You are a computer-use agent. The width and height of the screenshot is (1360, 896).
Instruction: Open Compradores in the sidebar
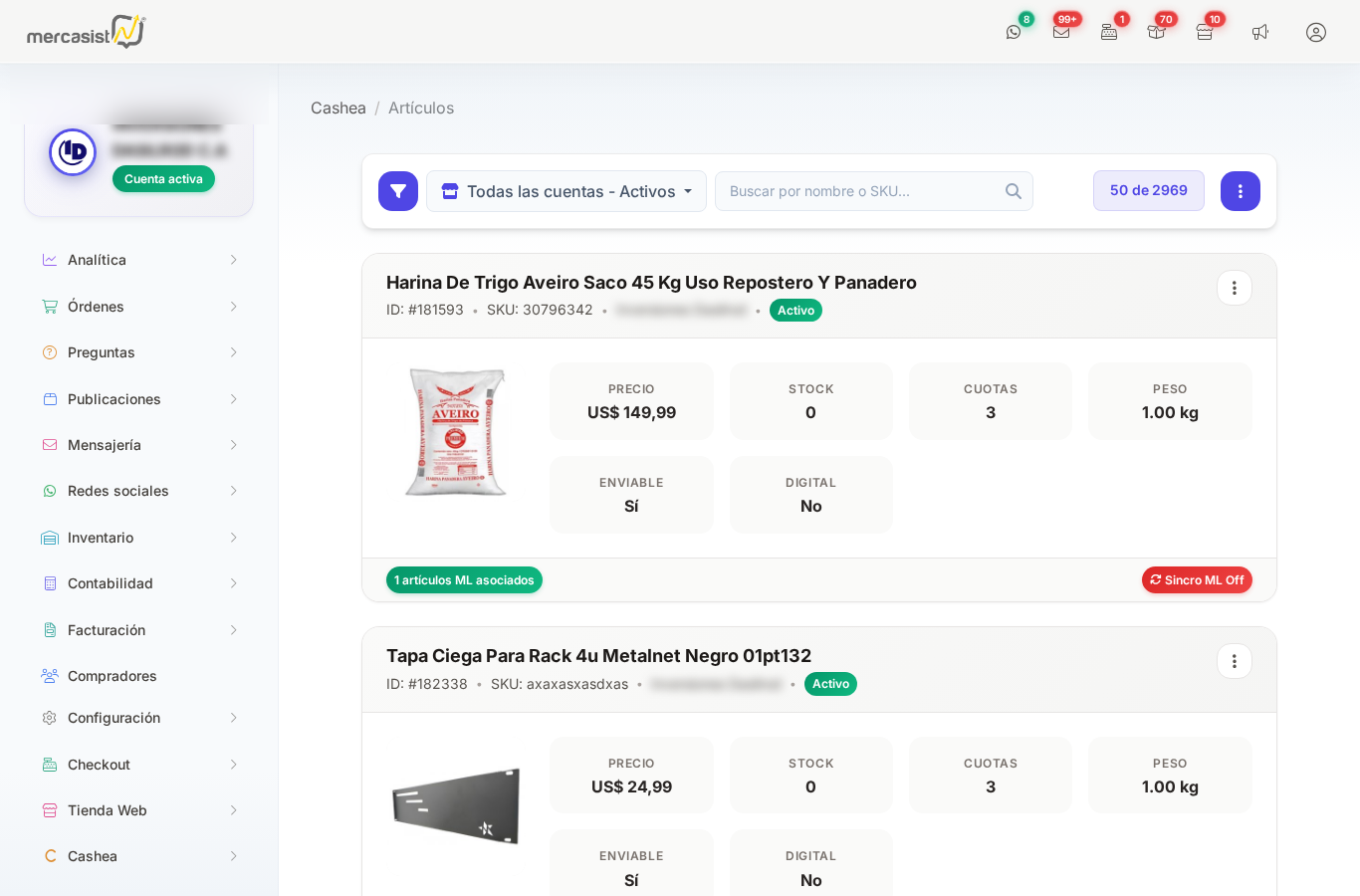click(113, 676)
